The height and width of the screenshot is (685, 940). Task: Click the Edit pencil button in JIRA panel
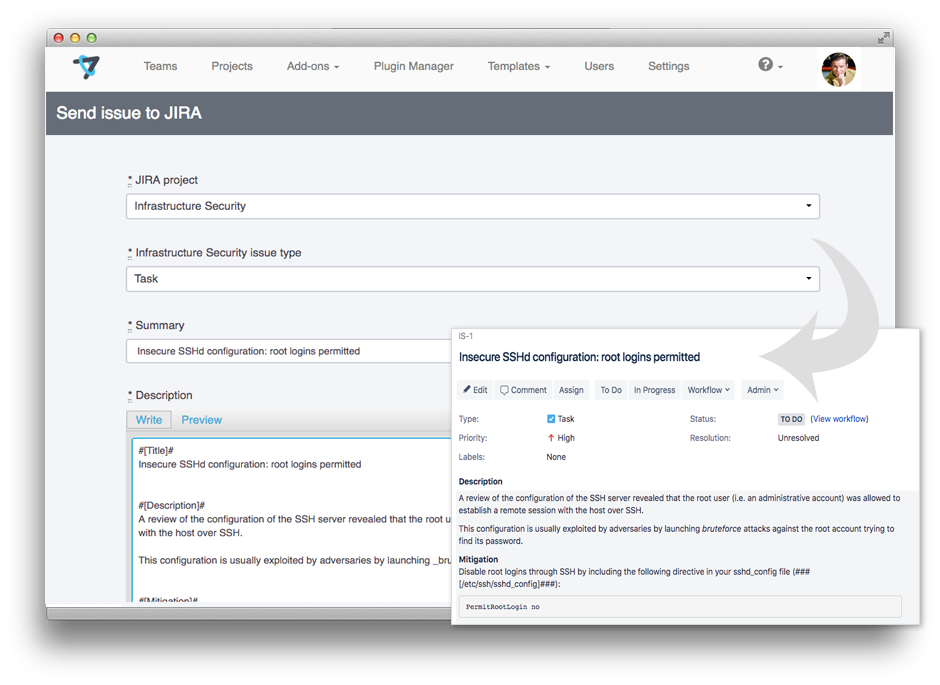tap(475, 390)
